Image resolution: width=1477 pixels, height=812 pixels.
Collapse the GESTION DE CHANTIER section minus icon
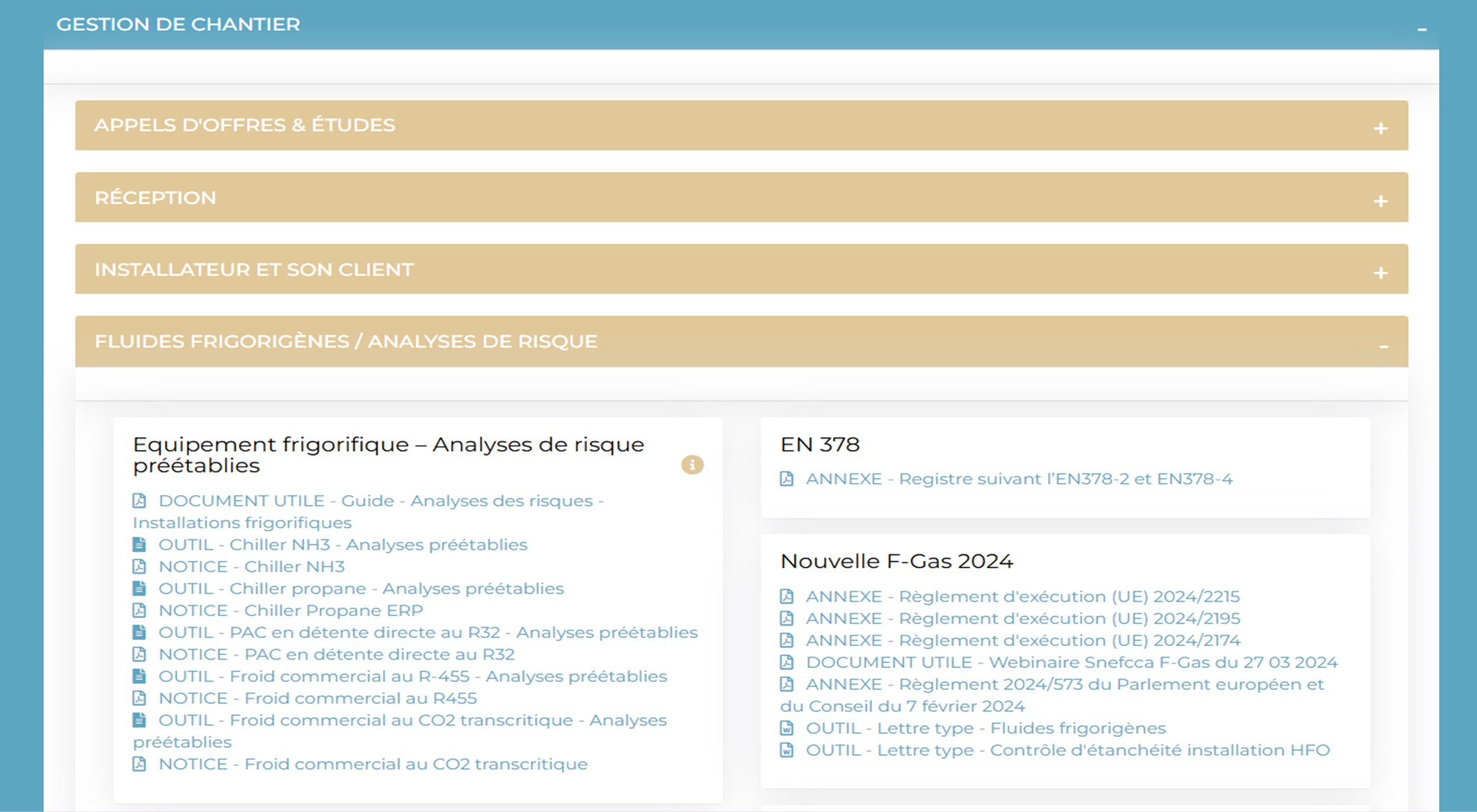pyautogui.click(x=1422, y=29)
